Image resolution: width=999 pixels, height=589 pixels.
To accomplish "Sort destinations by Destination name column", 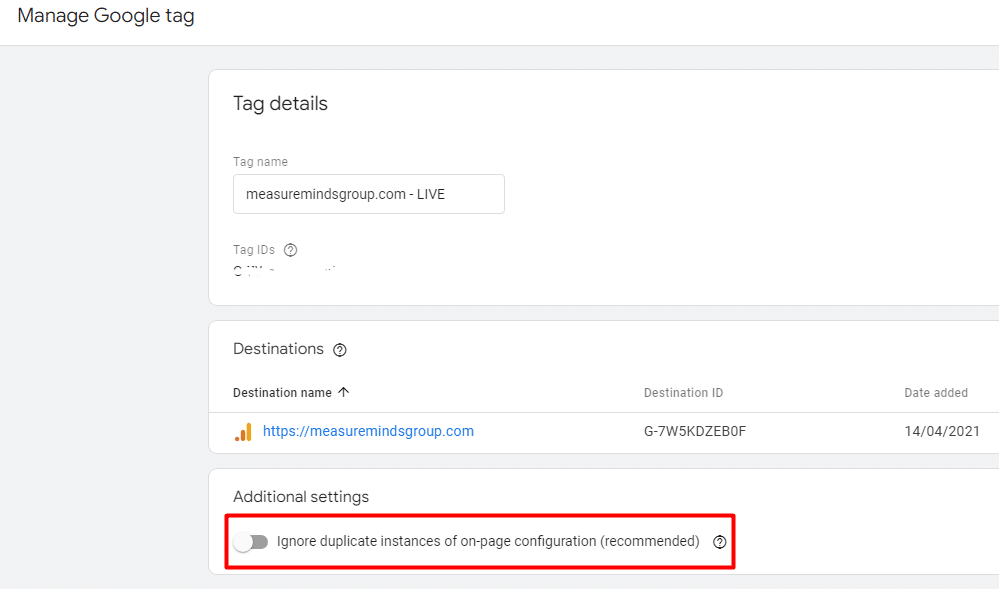I will point(290,392).
